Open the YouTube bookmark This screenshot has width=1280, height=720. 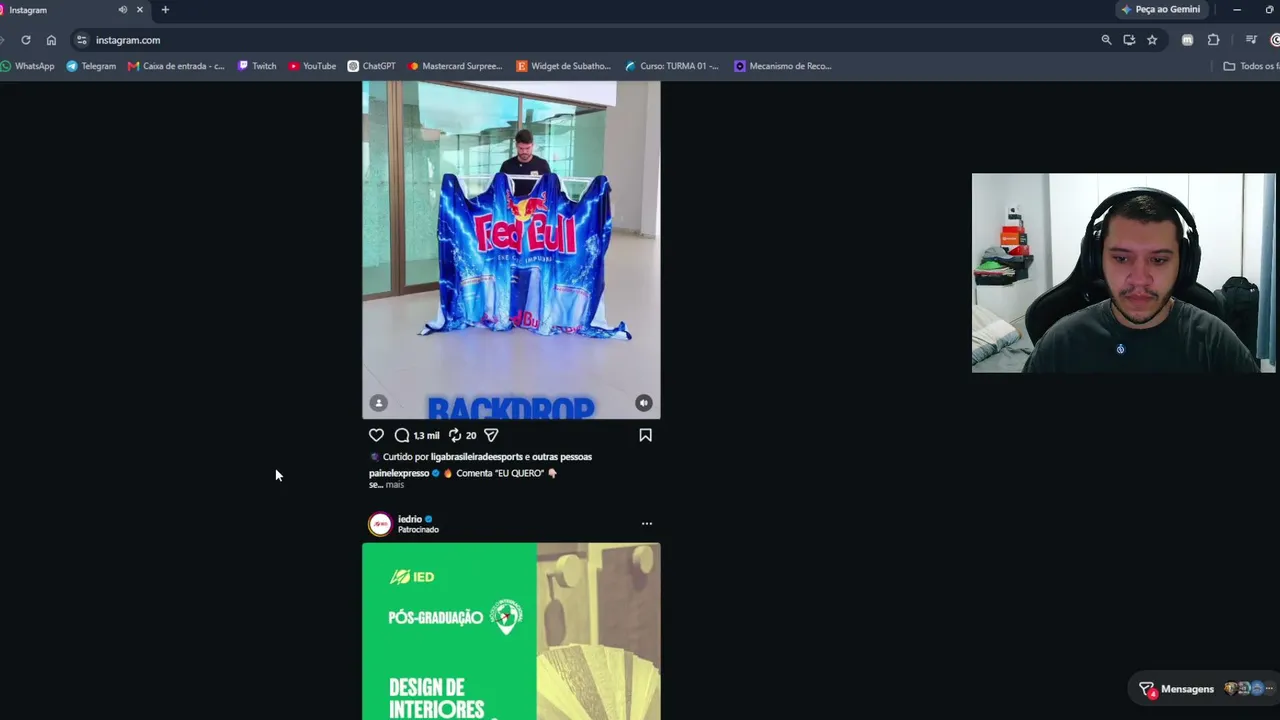click(312, 66)
